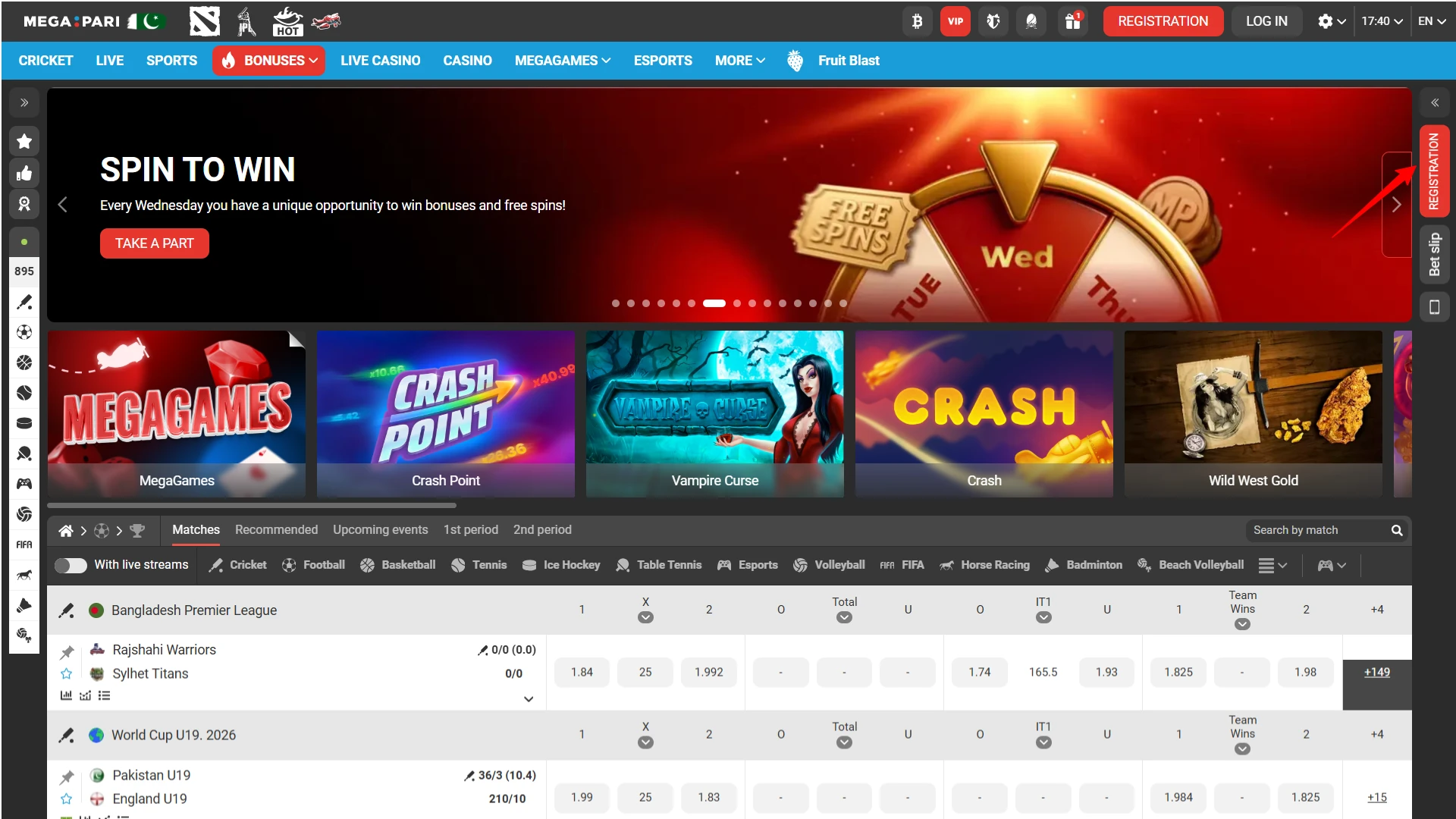
Task: Open the LIVE CASINO menu item
Action: tap(380, 61)
